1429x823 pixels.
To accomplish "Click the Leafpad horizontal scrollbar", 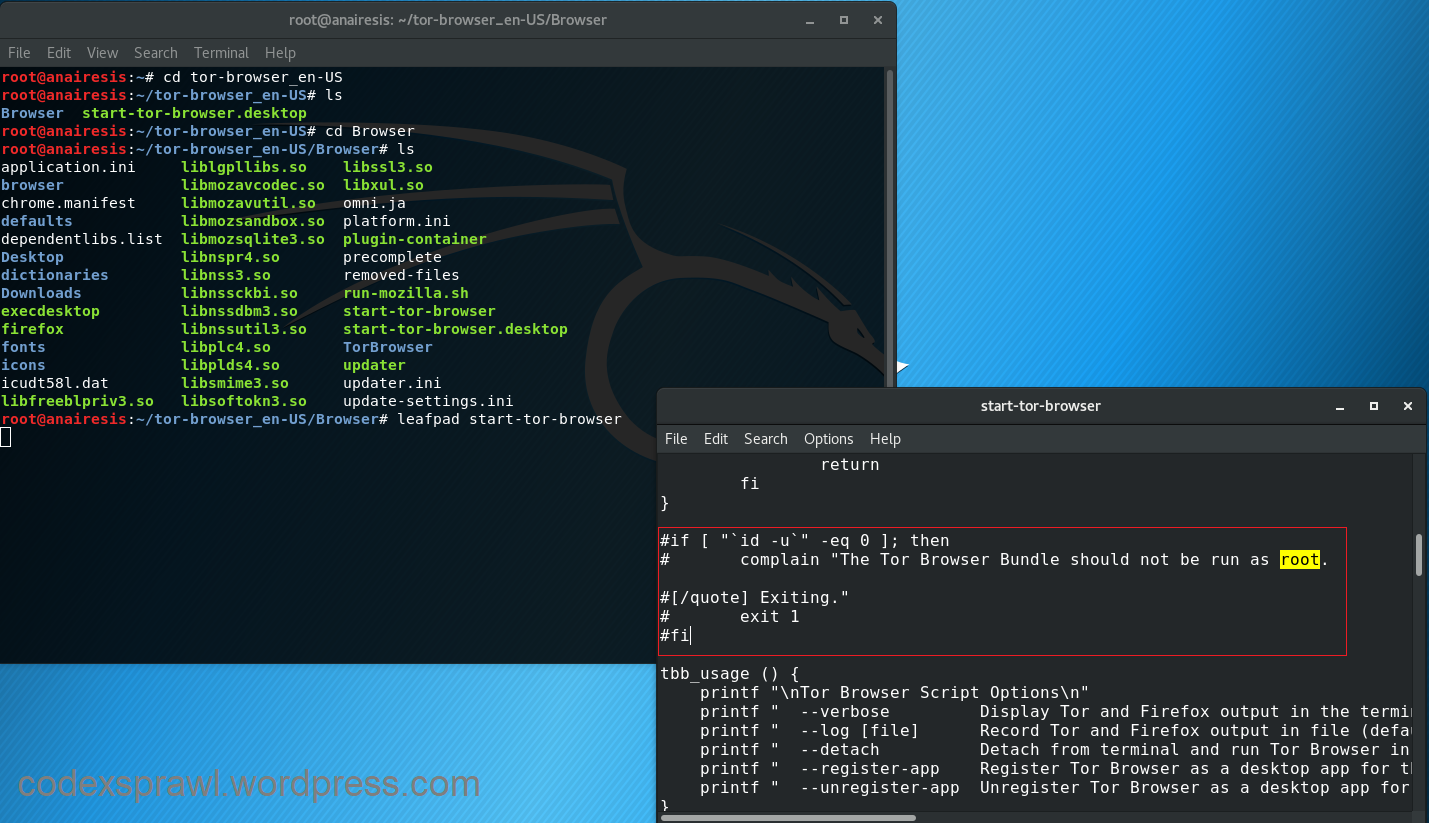I will point(788,817).
